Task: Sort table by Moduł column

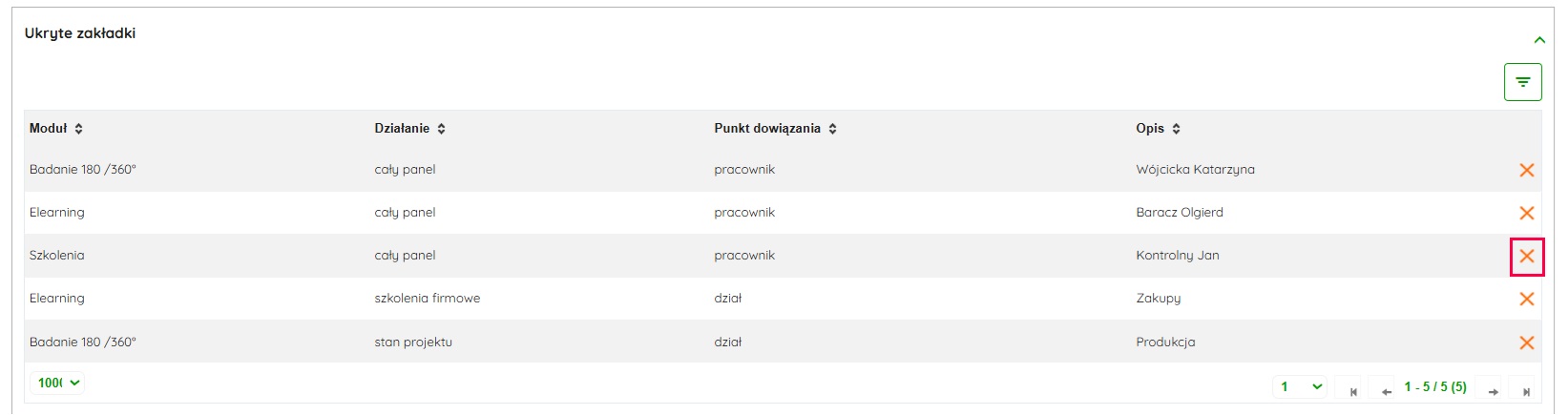Action: pos(78,129)
